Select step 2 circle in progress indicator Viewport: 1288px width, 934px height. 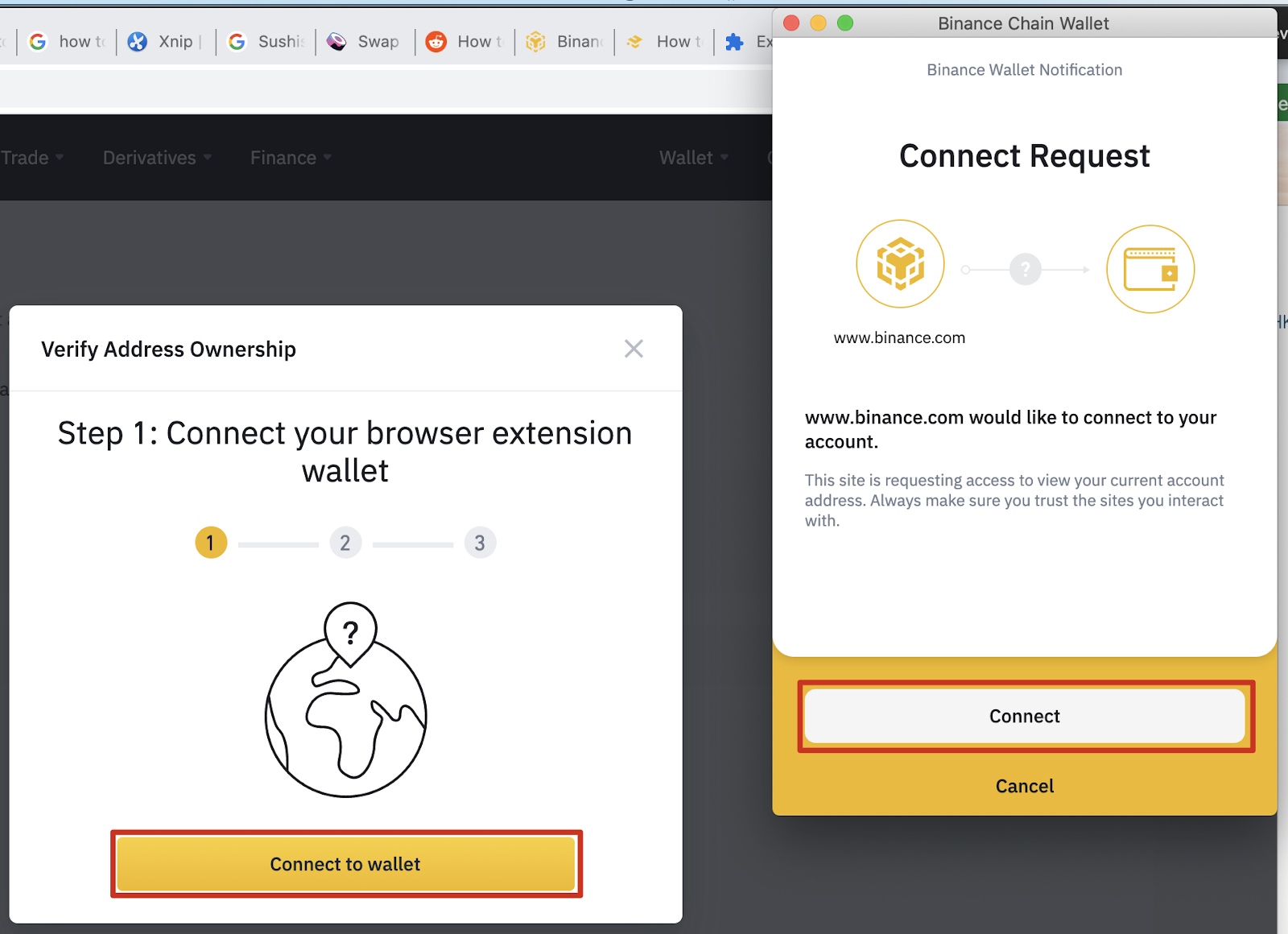click(345, 543)
